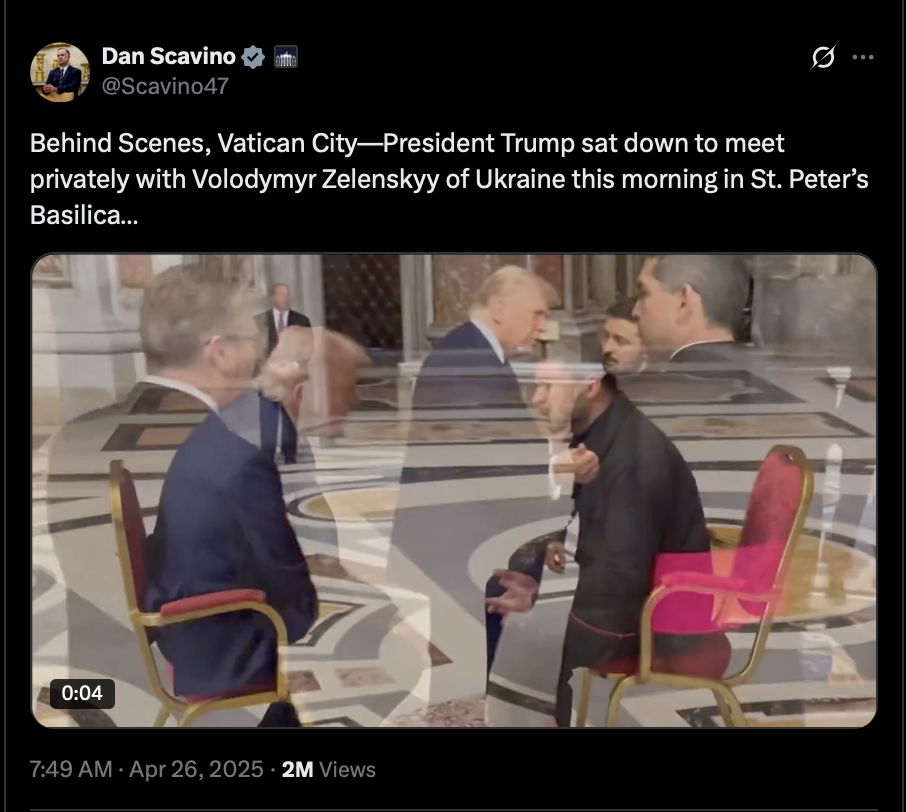Click the 'Behind Scenes, Vatican City' text
This screenshot has width=906, height=812.
(x=194, y=143)
